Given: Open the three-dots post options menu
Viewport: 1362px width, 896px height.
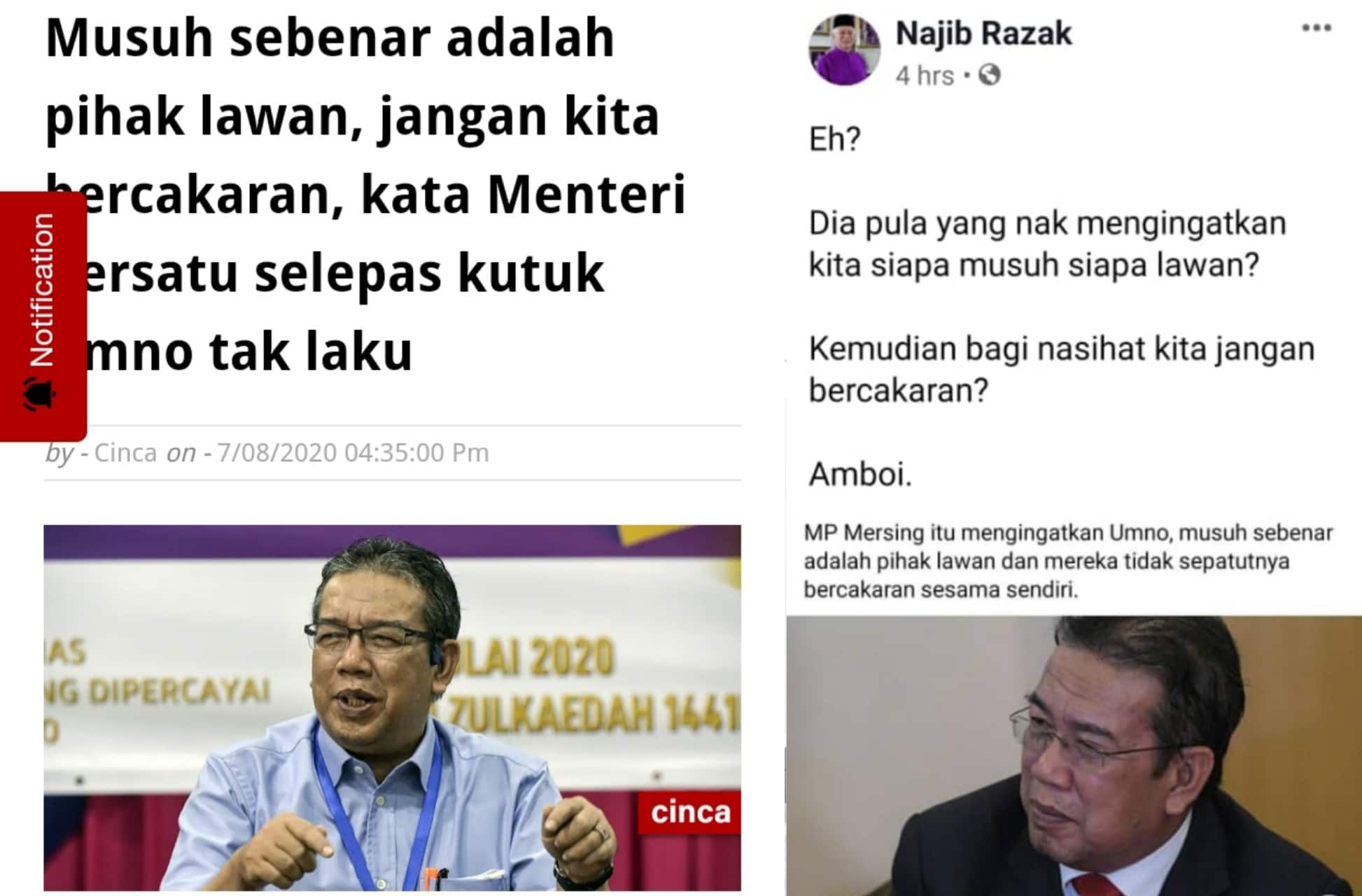Looking at the screenshot, I should click(1316, 28).
